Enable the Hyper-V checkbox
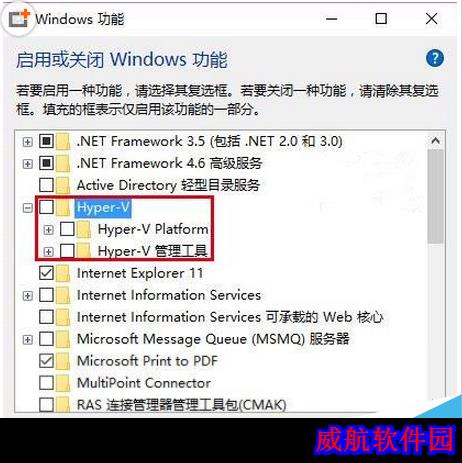This screenshot has width=462, height=463. 46,207
